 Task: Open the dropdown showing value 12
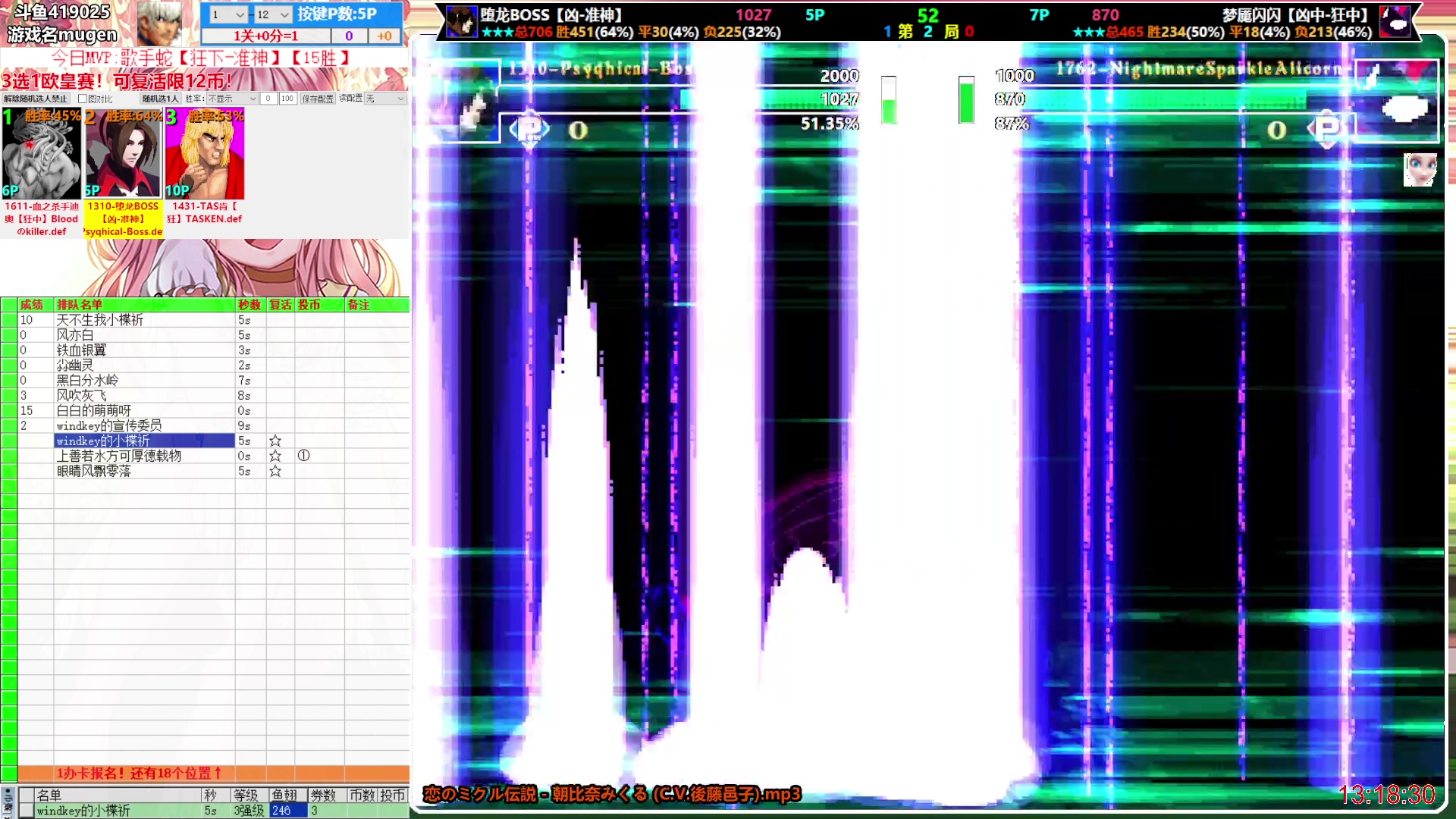273,14
